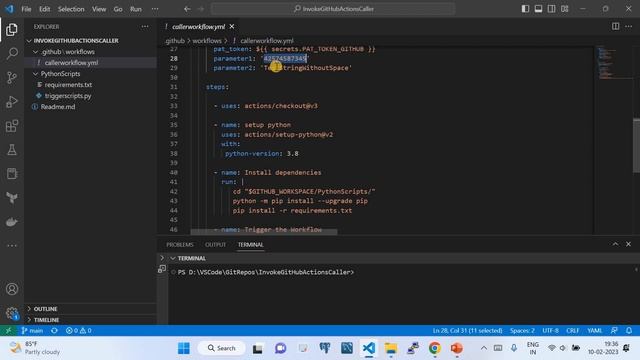Viewport: 640px width, 360px height.
Task: Toggle the secondary side bar layout icon
Action: 551,9
